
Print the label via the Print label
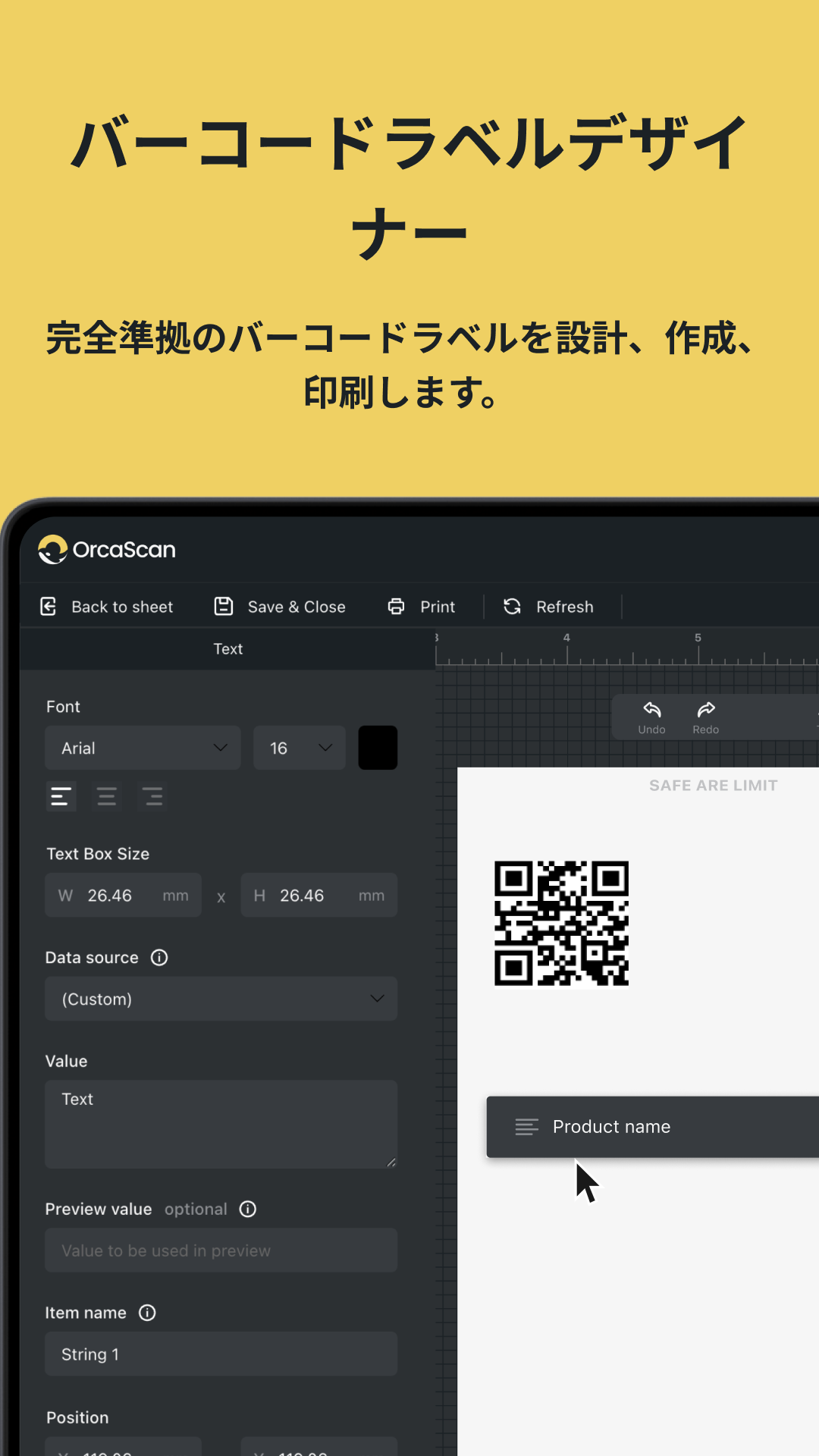point(438,607)
